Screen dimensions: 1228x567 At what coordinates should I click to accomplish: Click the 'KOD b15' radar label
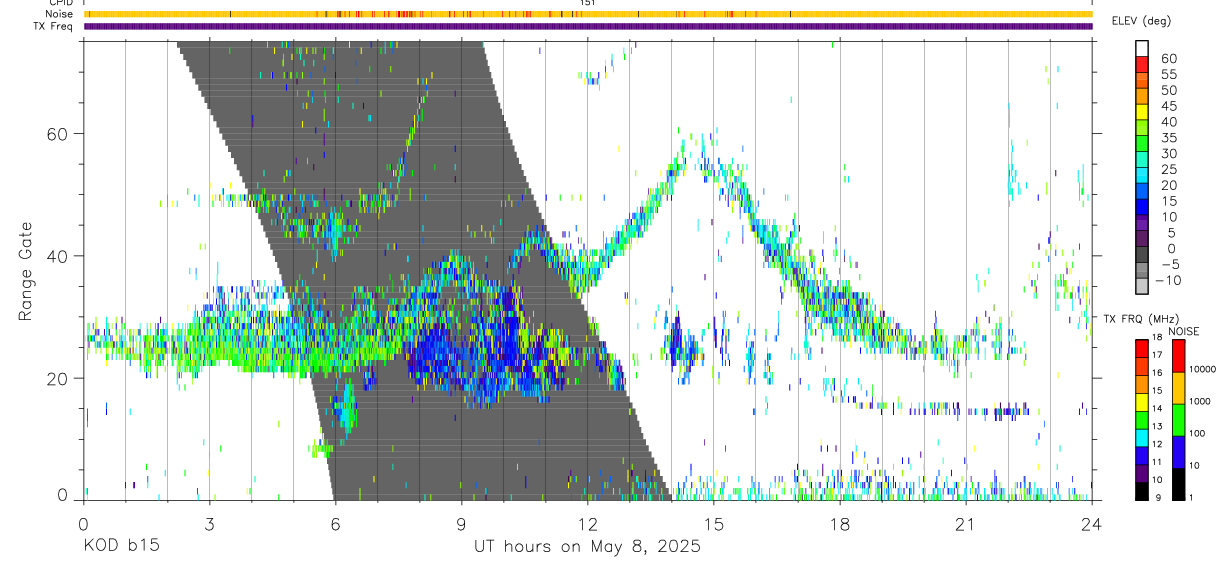pyautogui.click(x=120, y=546)
